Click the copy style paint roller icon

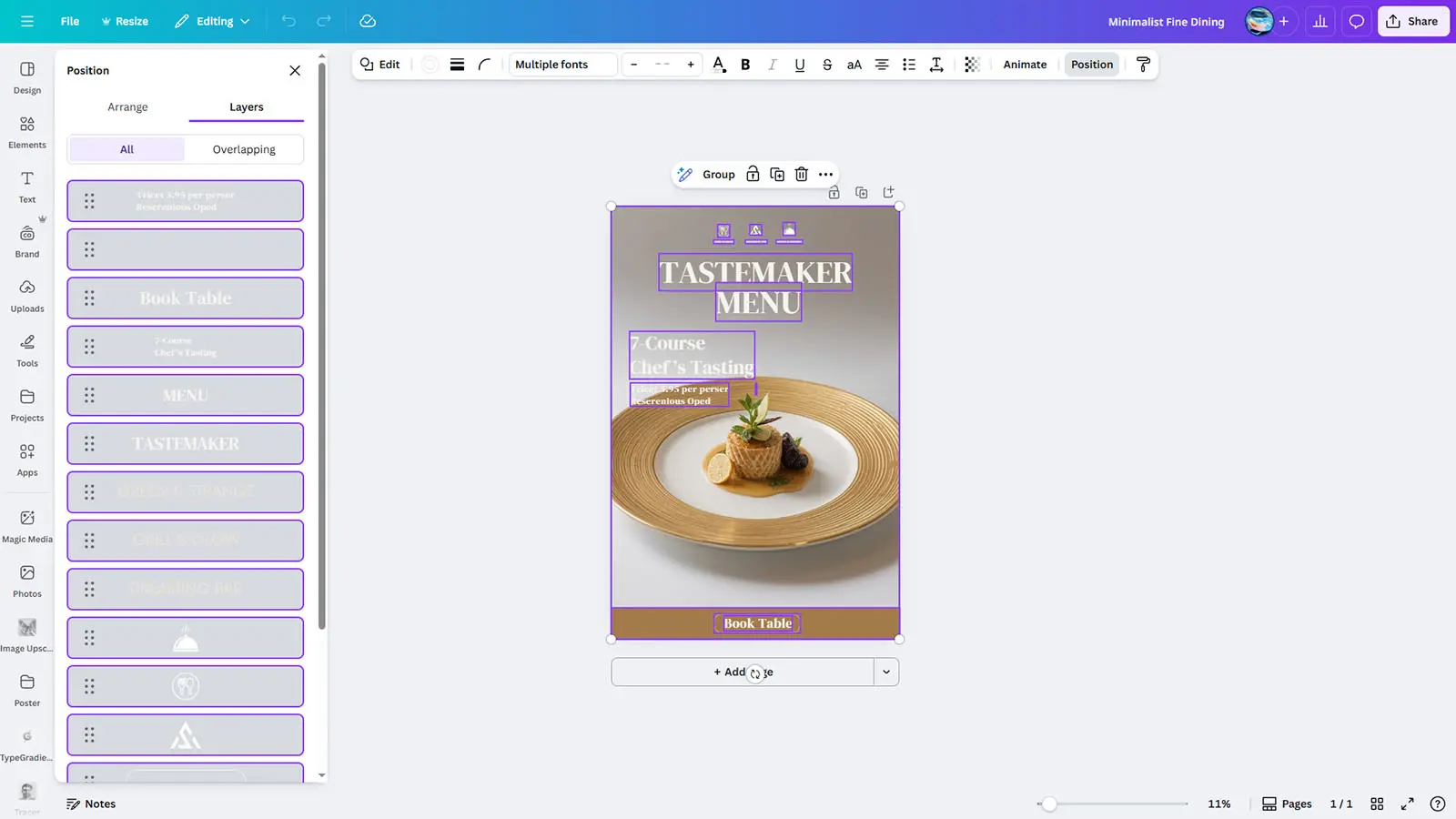click(x=1143, y=65)
